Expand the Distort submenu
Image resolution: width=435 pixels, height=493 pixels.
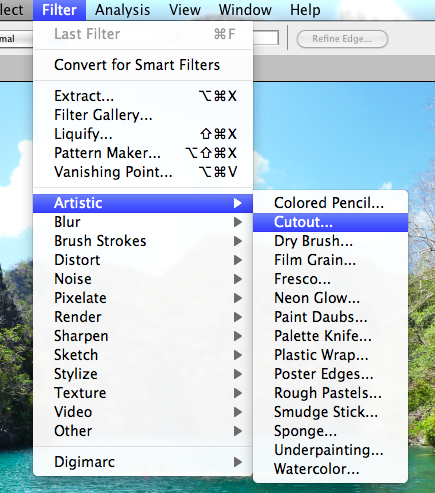[143, 260]
